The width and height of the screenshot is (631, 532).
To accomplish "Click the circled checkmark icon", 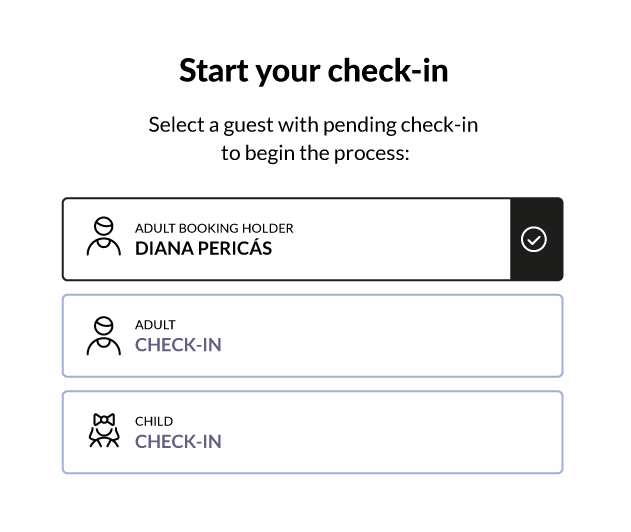I will 534,239.
